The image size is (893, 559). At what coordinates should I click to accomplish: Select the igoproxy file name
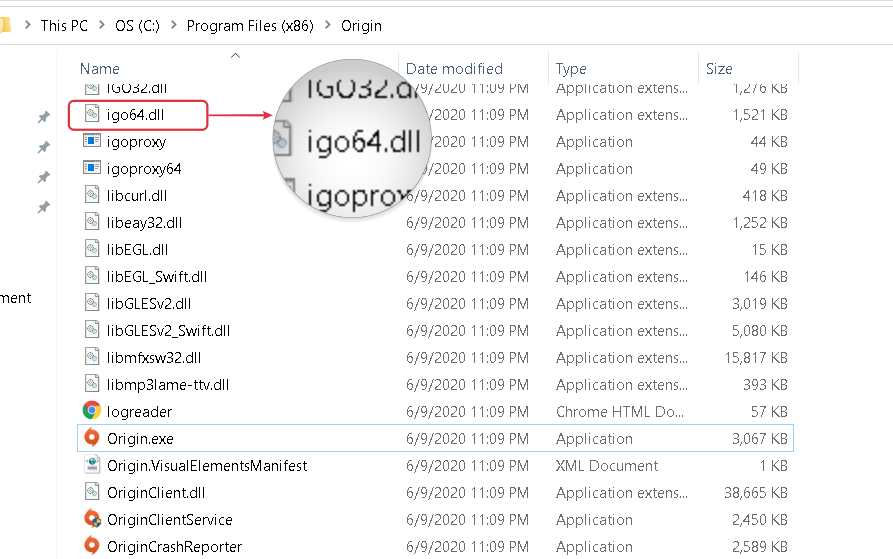136,142
